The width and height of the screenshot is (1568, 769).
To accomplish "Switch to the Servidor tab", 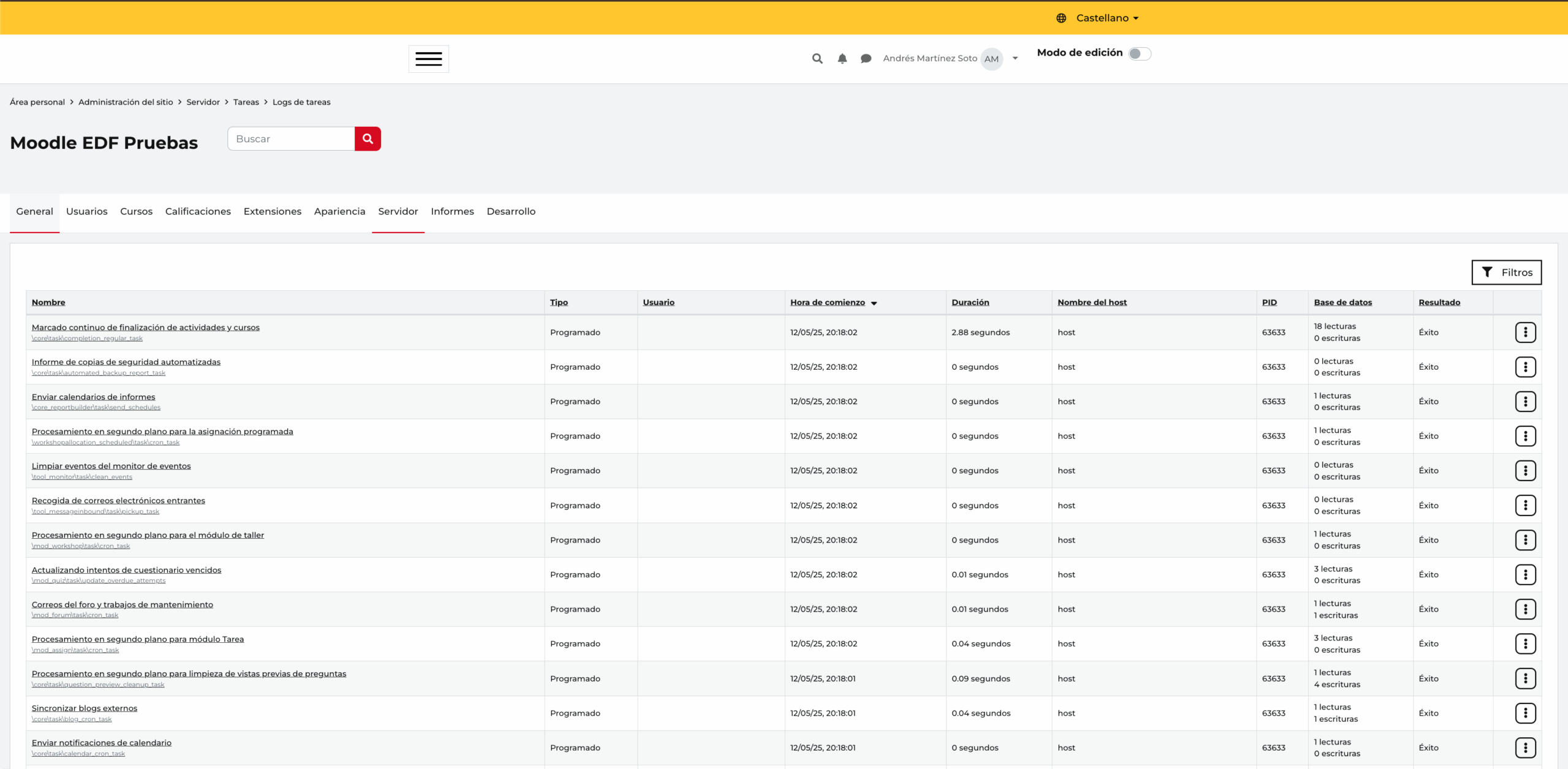I will (x=398, y=212).
